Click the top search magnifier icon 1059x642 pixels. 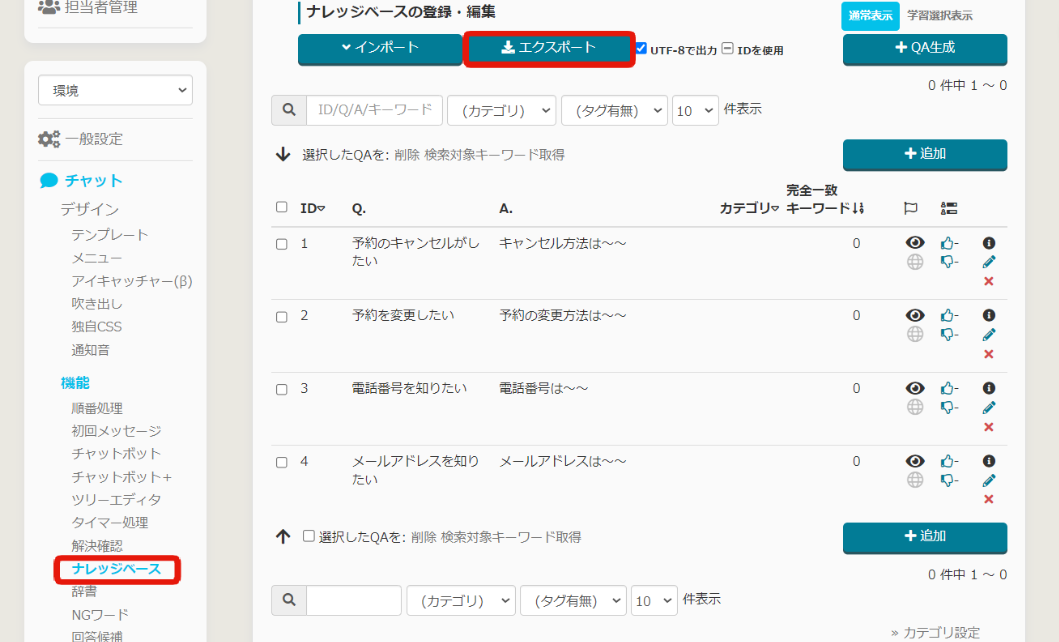pyautogui.click(x=288, y=110)
